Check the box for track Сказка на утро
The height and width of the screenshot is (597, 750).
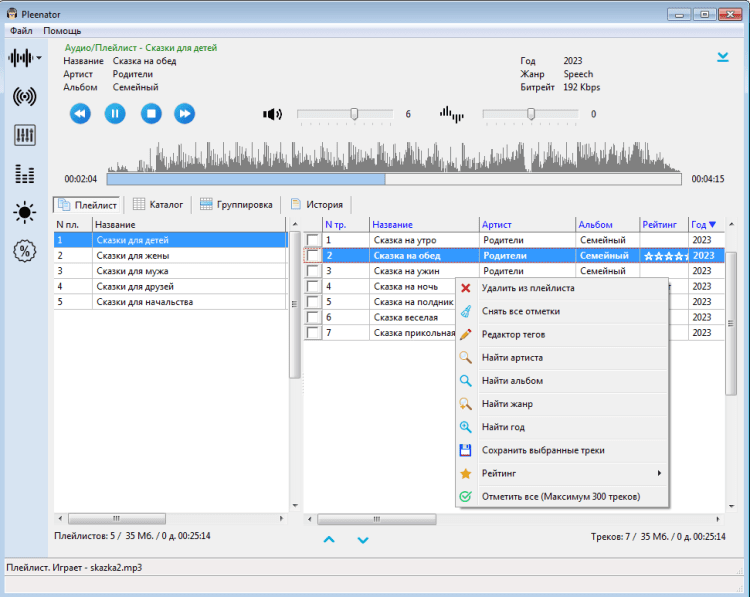point(313,241)
